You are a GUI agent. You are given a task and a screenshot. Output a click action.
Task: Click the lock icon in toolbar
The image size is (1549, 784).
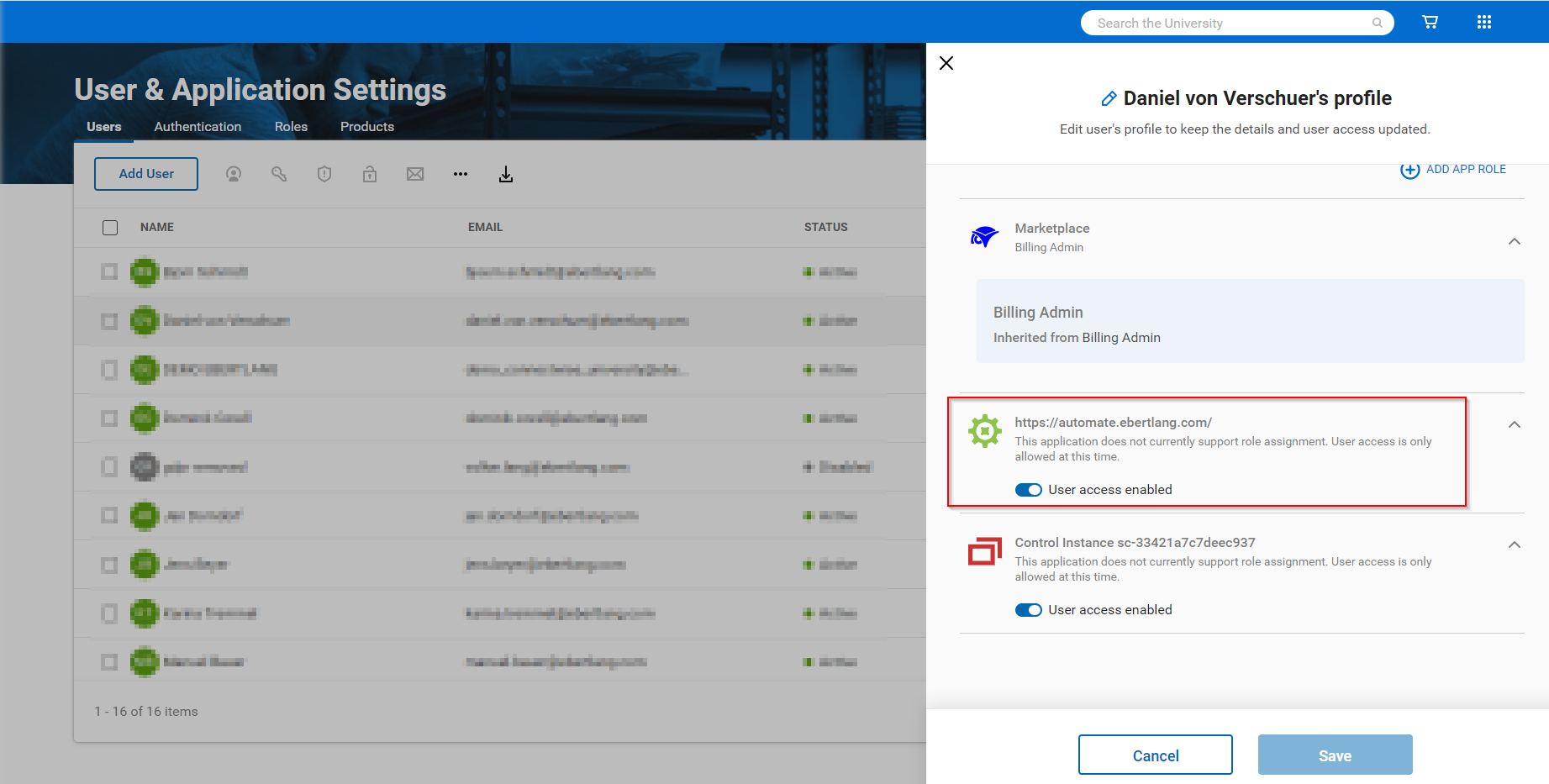[x=370, y=174]
